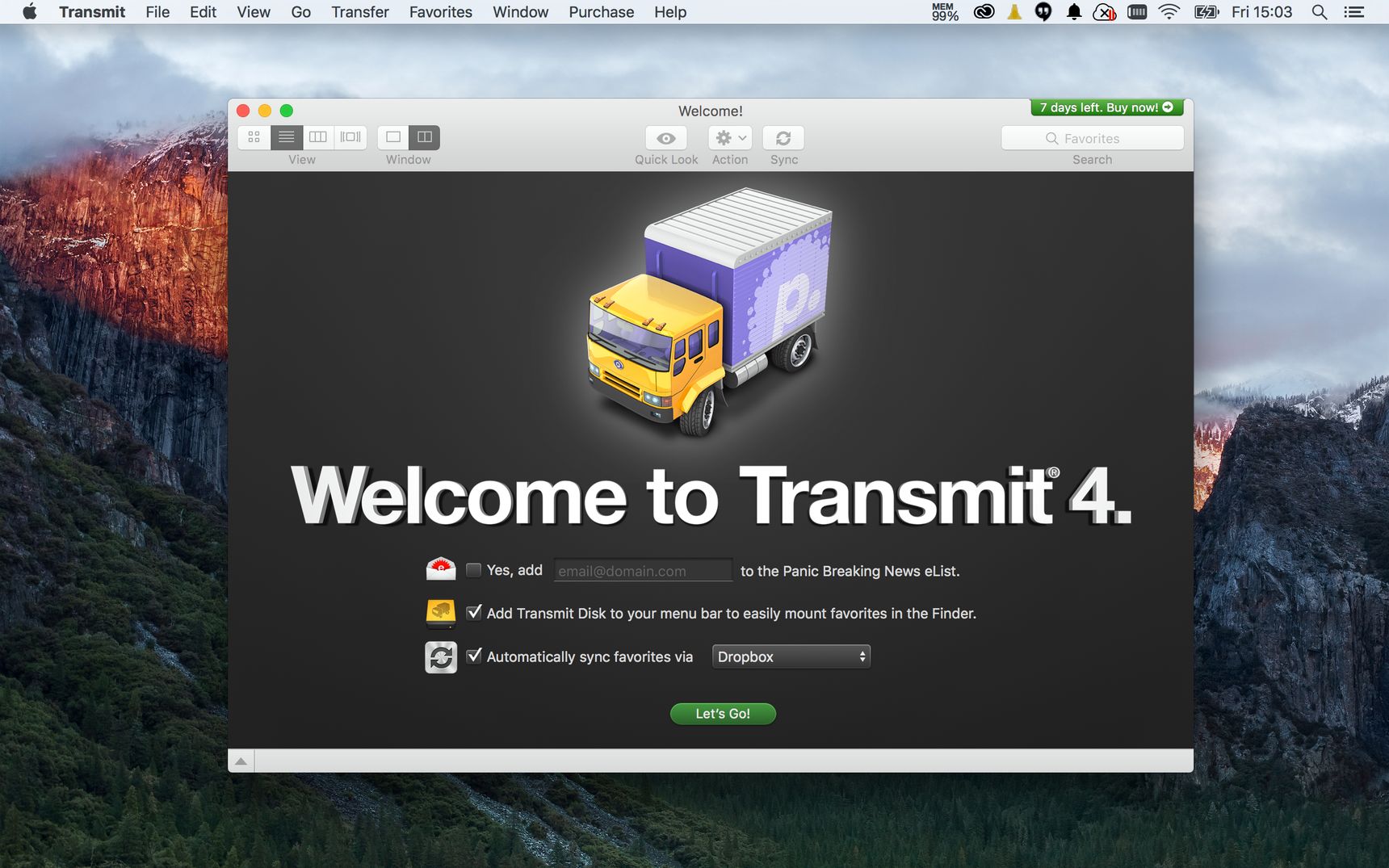Click the keyboard battery-style menu bar icon
This screenshot has width=1389, height=868.
1137,12
